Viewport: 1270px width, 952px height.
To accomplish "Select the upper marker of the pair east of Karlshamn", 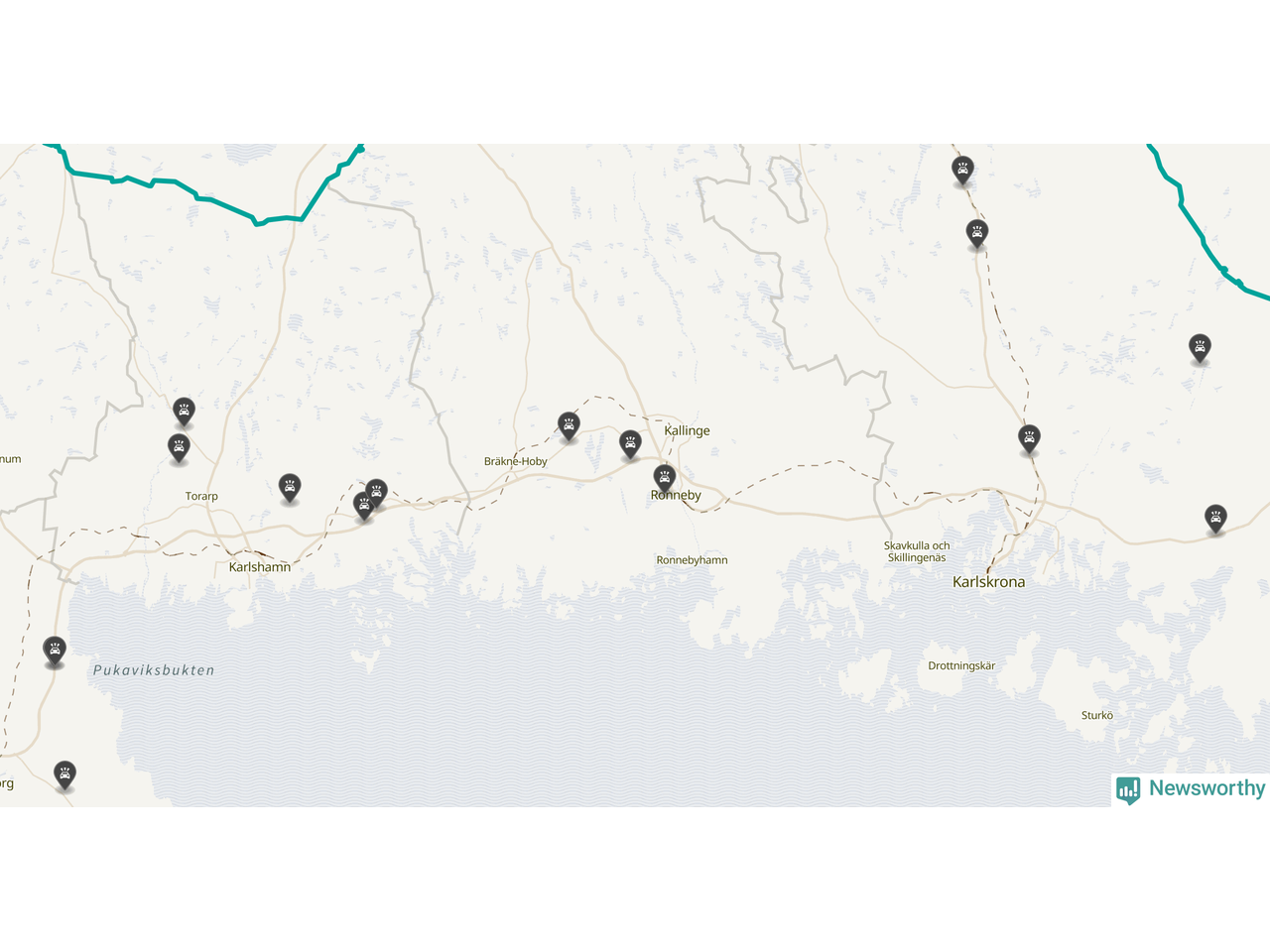I will click(376, 492).
